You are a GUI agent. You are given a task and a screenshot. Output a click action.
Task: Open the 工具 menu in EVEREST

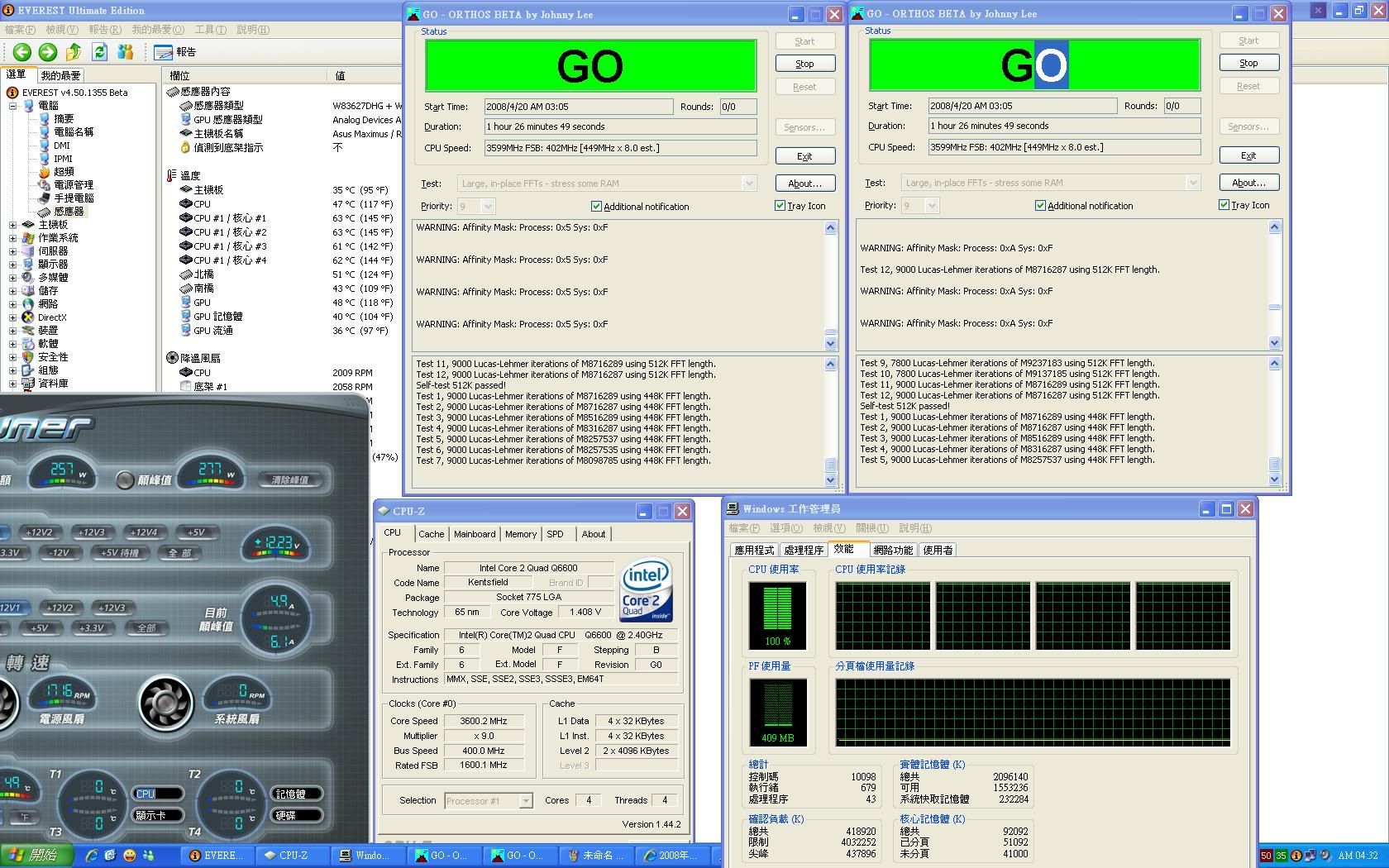point(211,30)
